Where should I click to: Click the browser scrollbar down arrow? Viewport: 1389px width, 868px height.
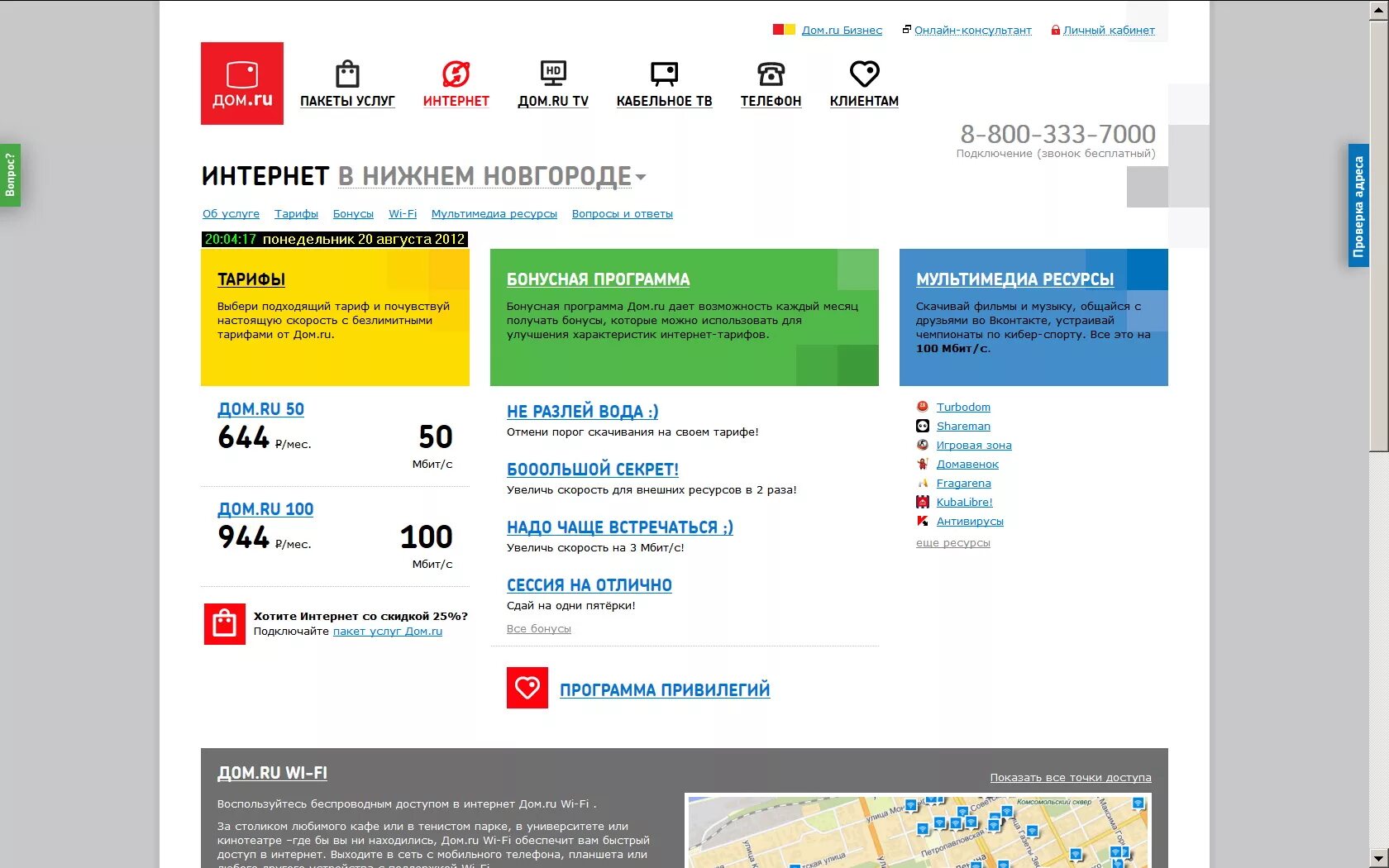1378,858
